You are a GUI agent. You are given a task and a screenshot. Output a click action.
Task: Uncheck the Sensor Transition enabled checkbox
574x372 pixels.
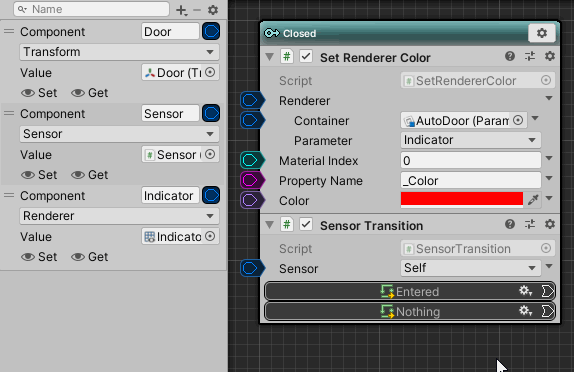306,225
